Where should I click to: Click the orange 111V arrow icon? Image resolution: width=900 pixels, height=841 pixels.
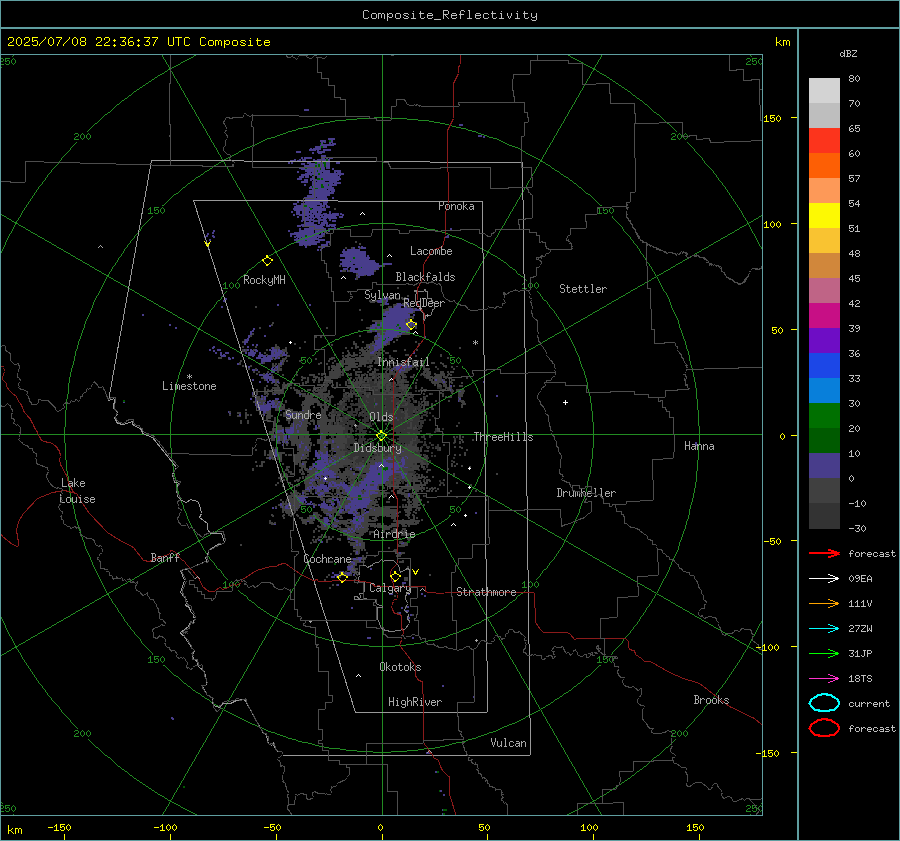[824, 603]
